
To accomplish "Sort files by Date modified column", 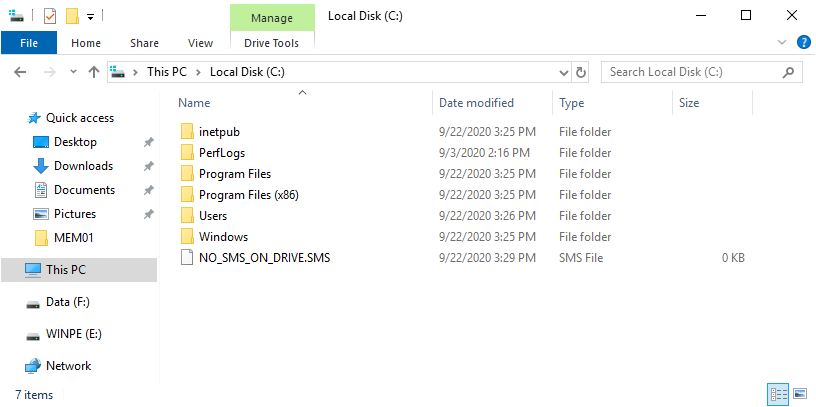I will (x=476, y=103).
